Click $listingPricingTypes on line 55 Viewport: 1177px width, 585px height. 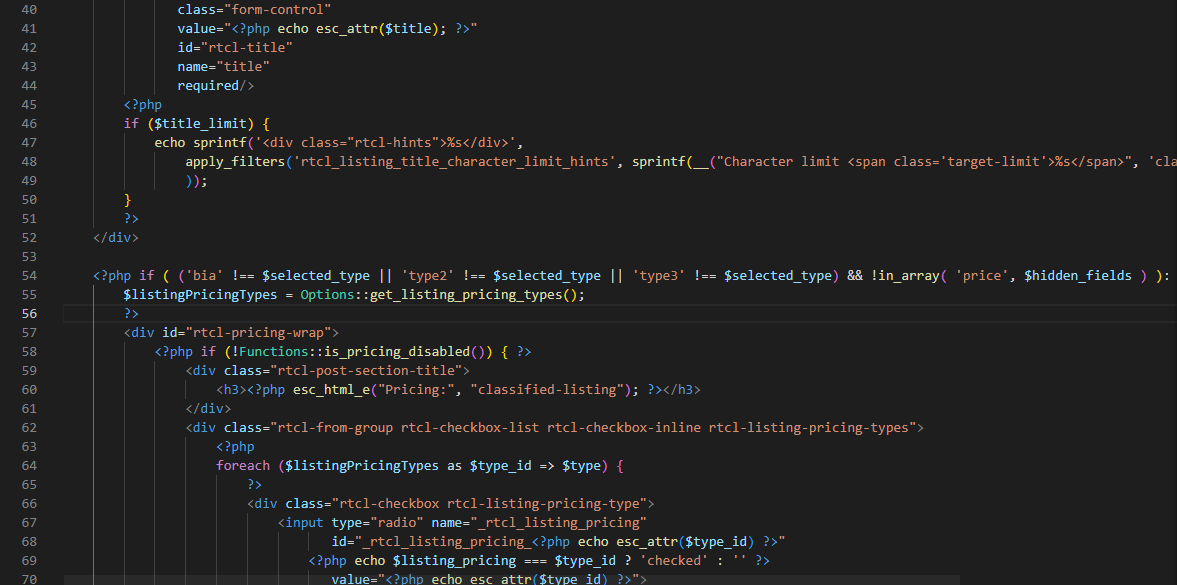point(200,294)
